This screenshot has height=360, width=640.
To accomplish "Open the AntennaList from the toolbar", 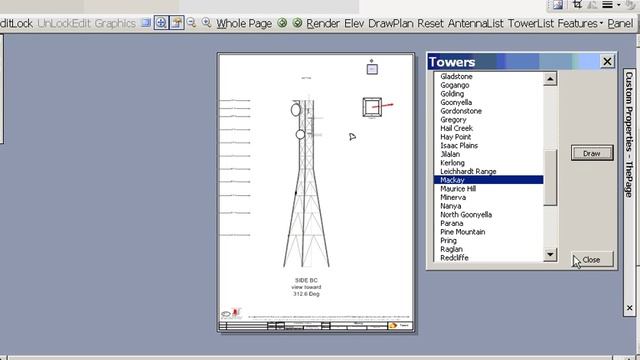I will point(476,23).
